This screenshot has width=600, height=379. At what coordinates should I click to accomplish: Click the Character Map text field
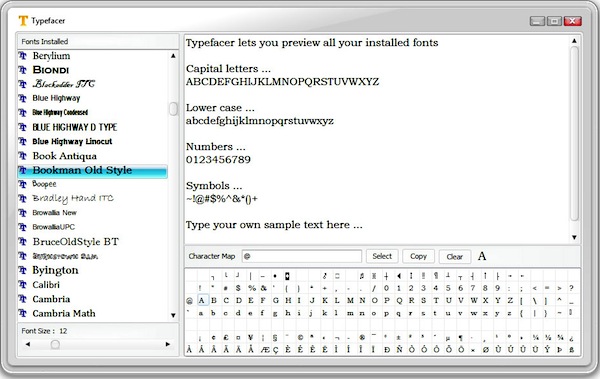tap(302, 256)
